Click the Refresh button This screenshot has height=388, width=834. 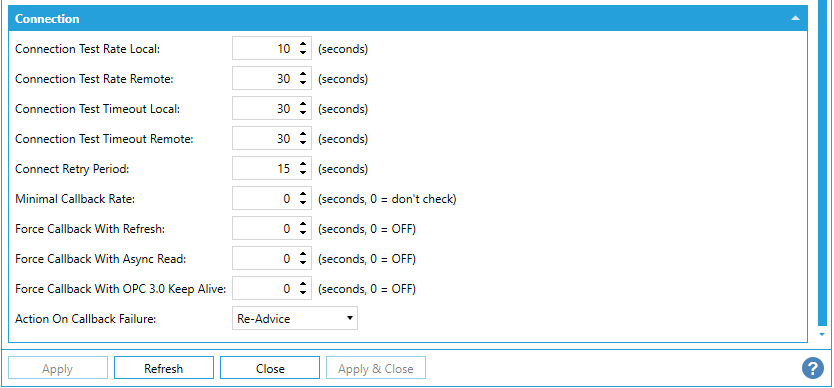pos(164,368)
